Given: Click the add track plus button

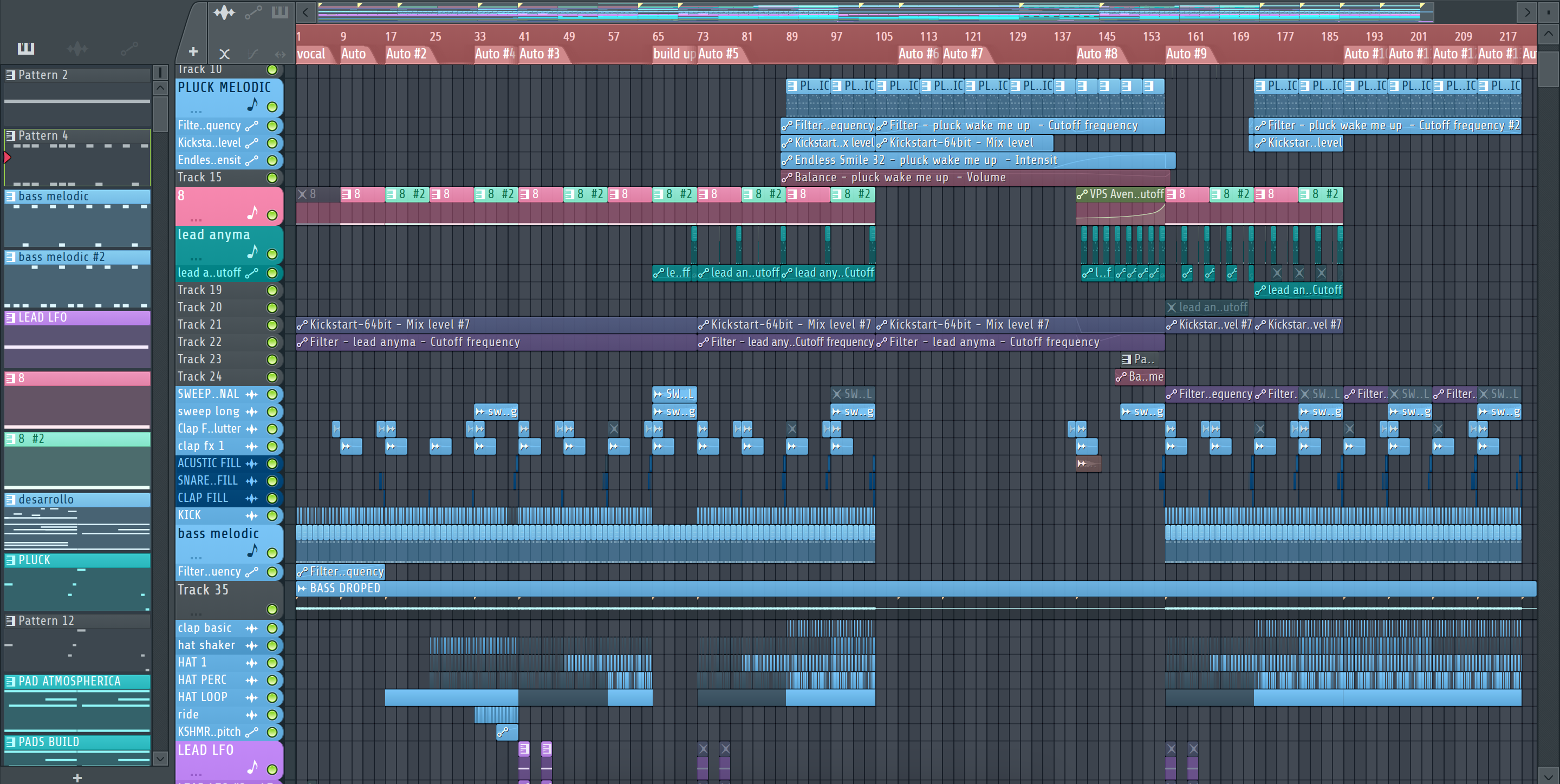Looking at the screenshot, I should click(193, 52).
